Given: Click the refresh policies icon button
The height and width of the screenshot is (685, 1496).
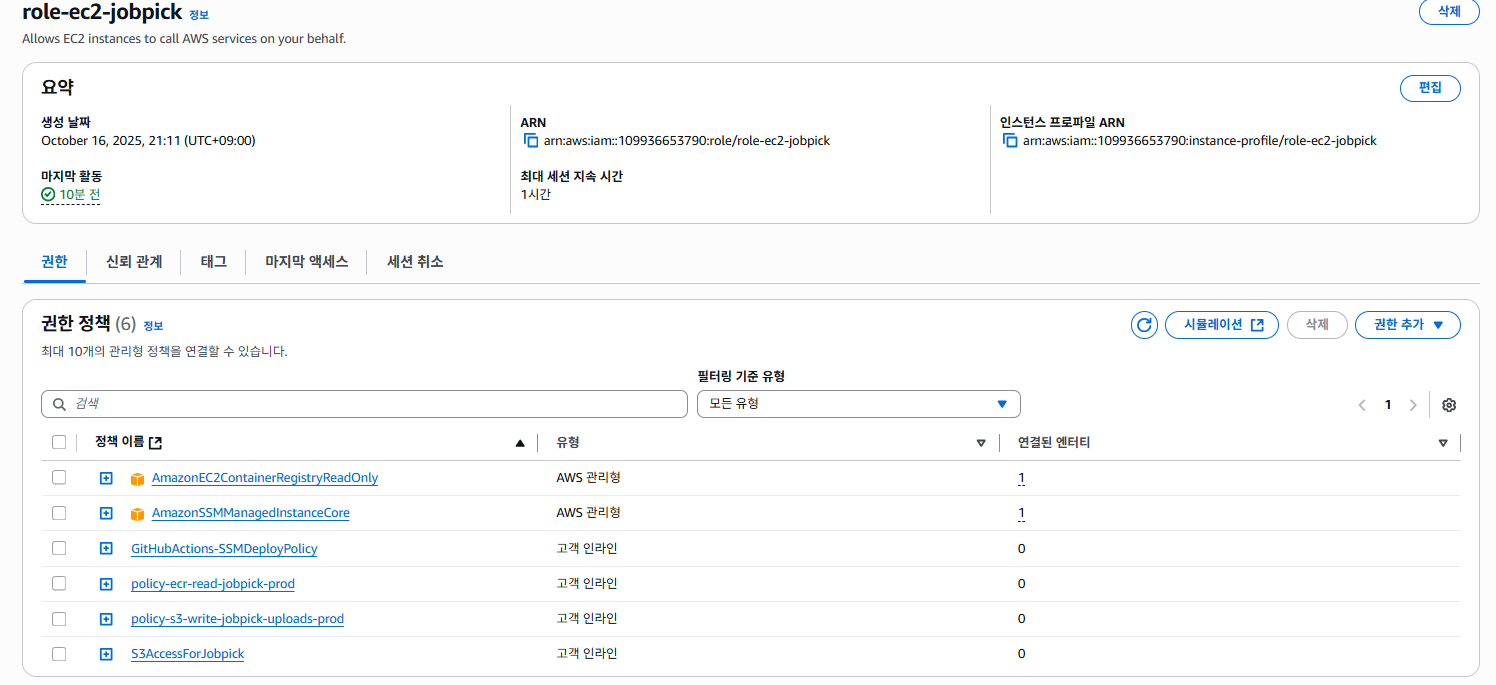Looking at the screenshot, I should point(1144,325).
